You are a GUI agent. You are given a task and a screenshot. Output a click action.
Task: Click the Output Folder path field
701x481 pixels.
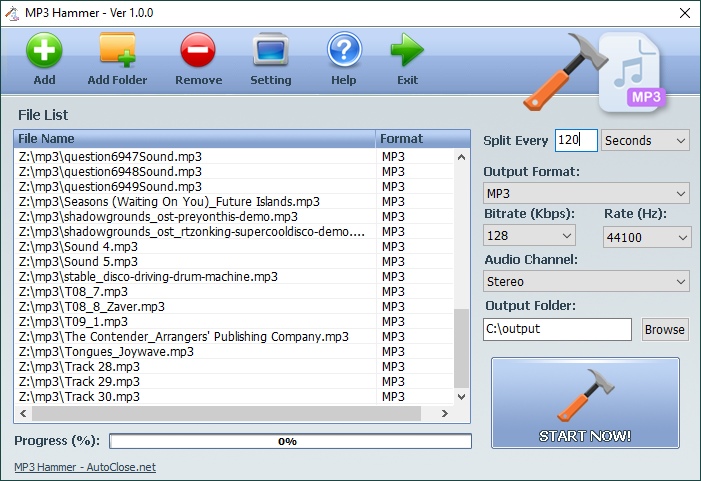click(x=557, y=329)
